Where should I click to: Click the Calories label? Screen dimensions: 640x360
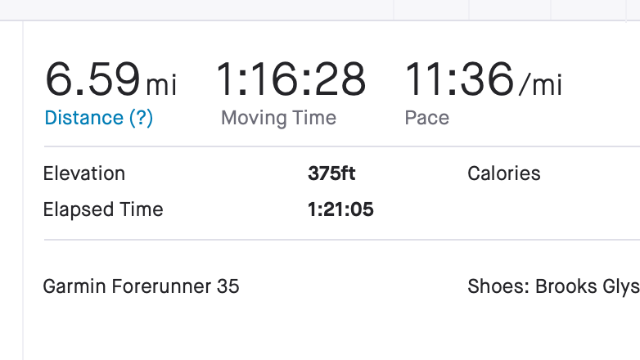pyautogui.click(x=504, y=173)
